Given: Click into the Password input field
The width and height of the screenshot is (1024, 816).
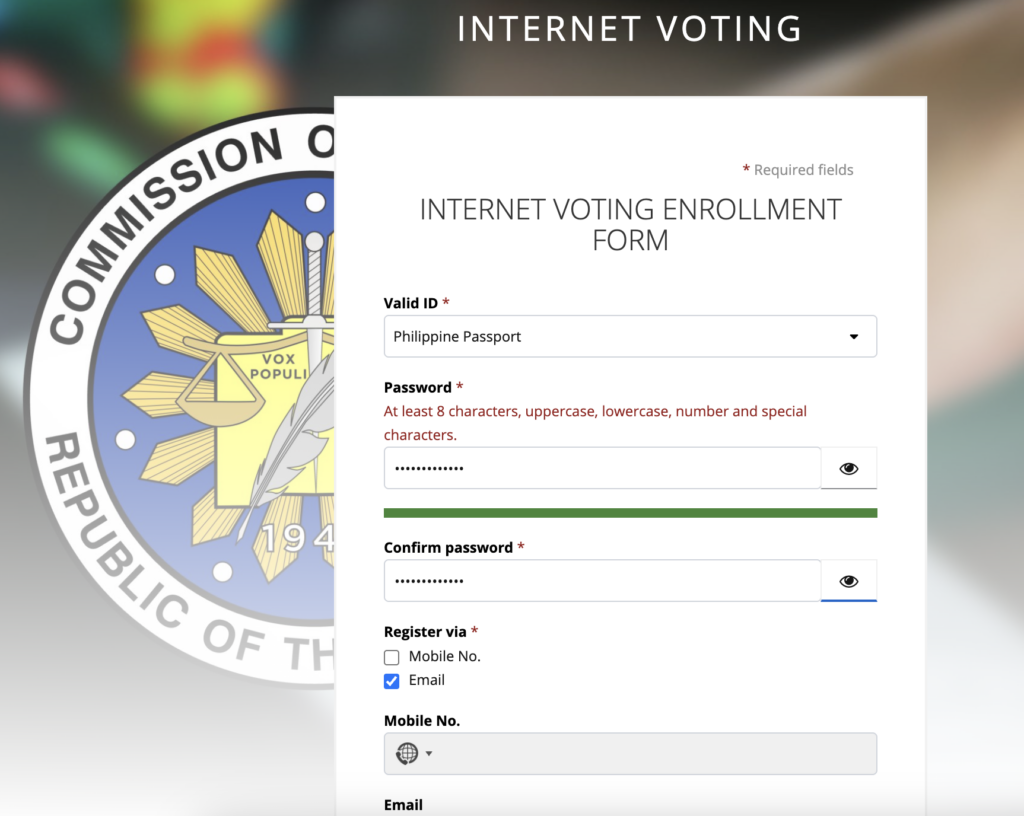Looking at the screenshot, I should click(602, 468).
